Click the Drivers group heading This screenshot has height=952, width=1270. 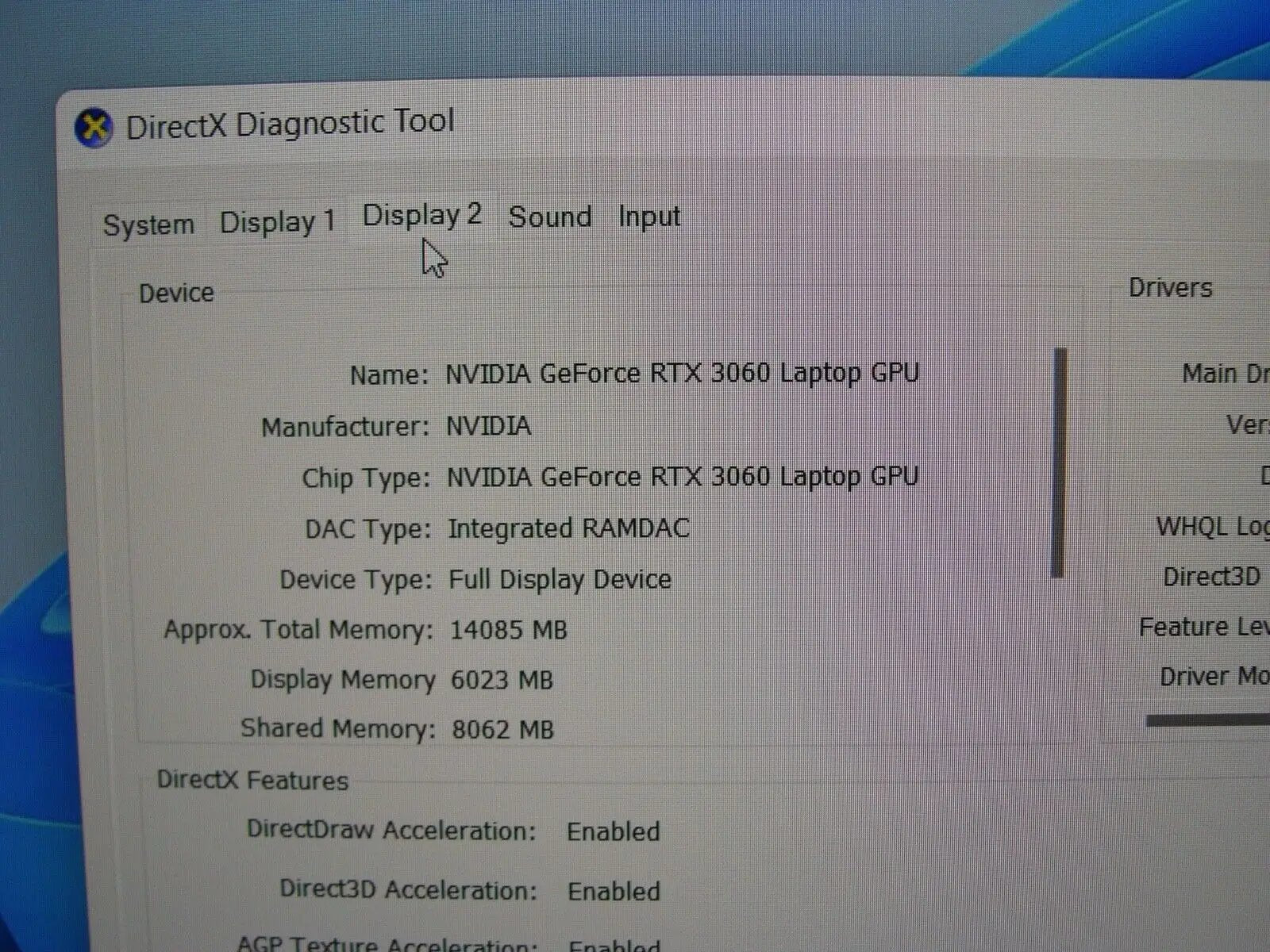pyautogui.click(x=1170, y=287)
